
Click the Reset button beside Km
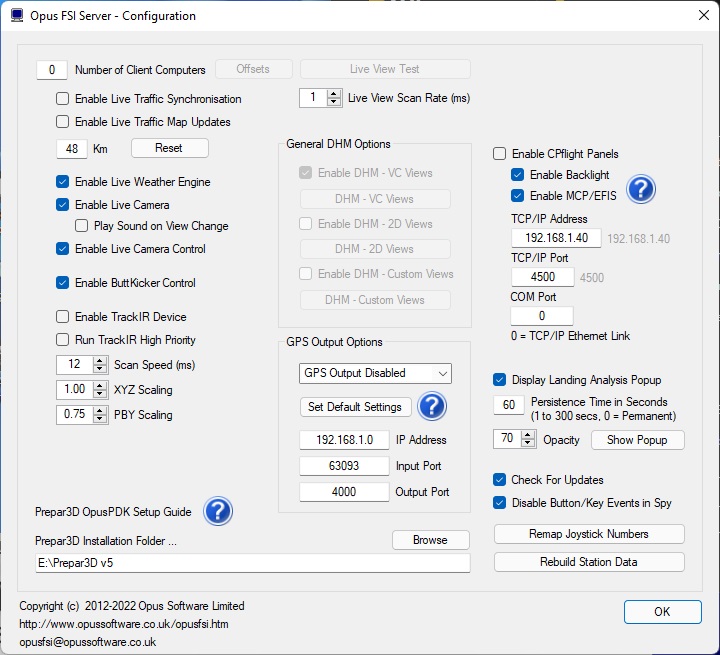click(169, 148)
